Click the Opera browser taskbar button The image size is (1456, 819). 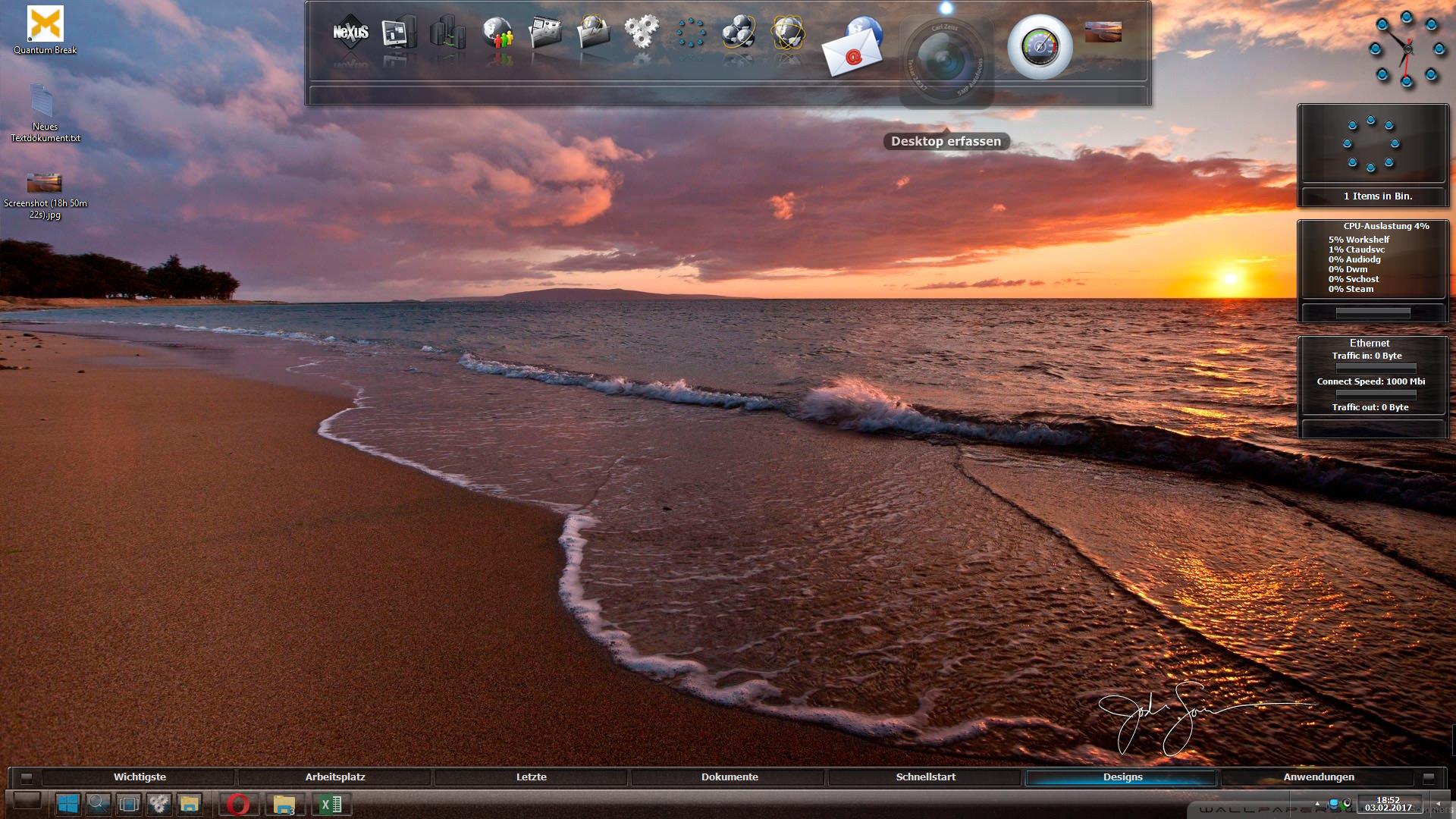(238, 804)
